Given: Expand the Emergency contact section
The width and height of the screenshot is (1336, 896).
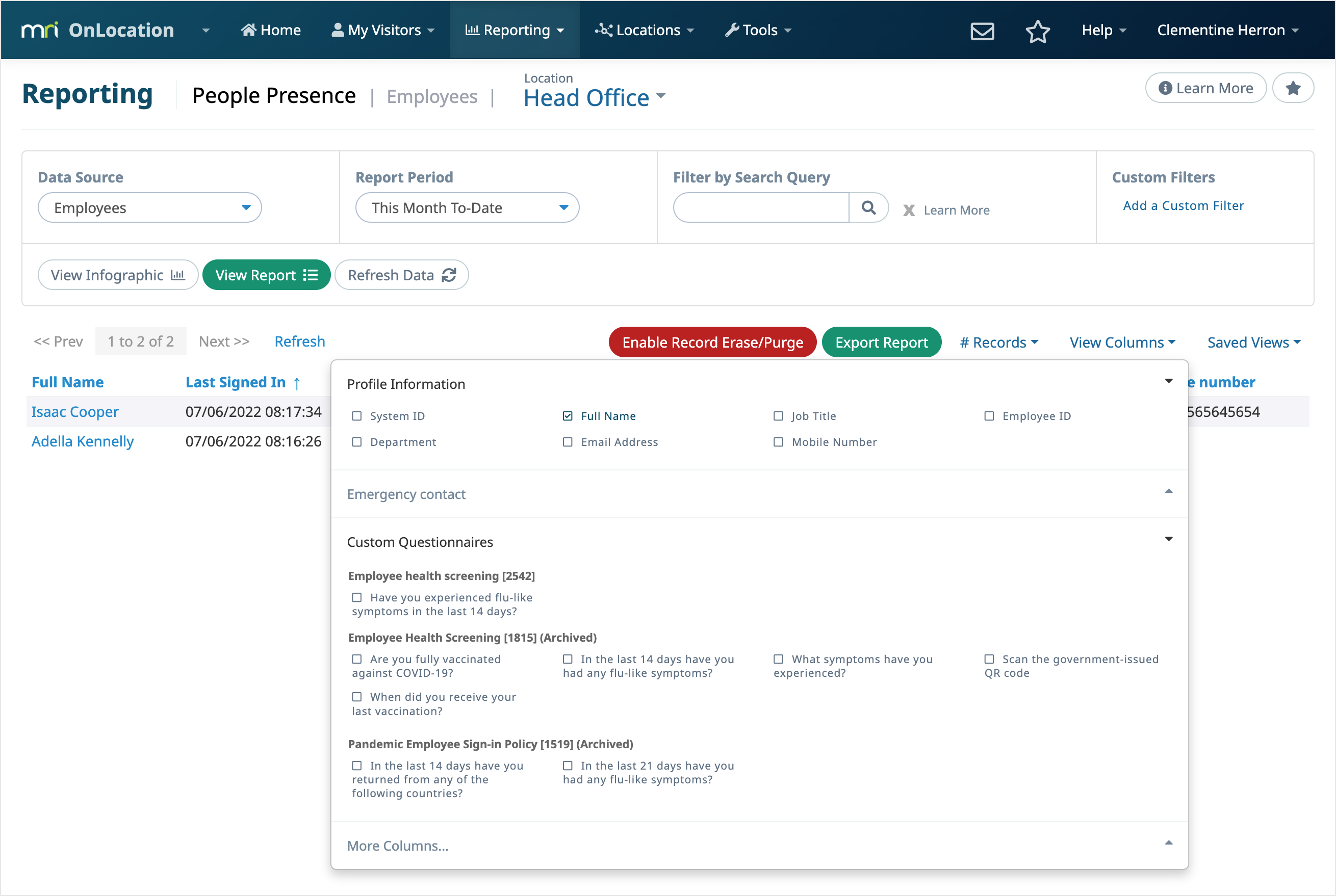Looking at the screenshot, I should 1169,491.
